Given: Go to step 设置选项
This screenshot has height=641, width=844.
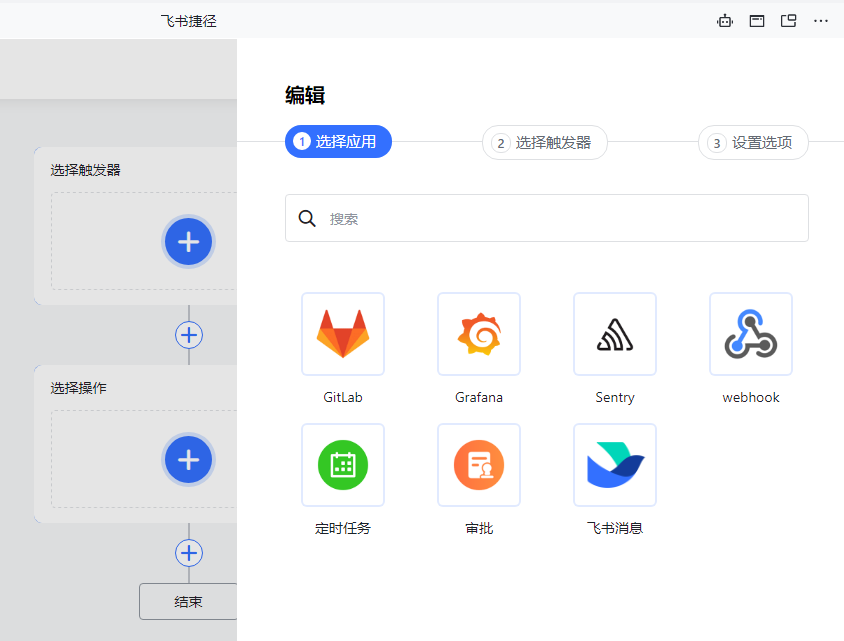Looking at the screenshot, I should tap(752, 143).
